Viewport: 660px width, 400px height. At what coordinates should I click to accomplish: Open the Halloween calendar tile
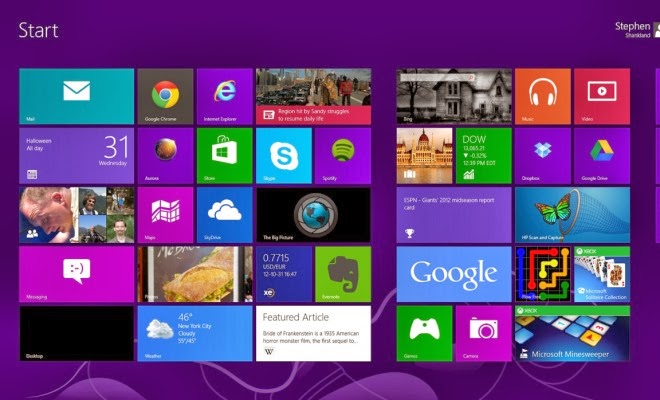click(x=77, y=156)
